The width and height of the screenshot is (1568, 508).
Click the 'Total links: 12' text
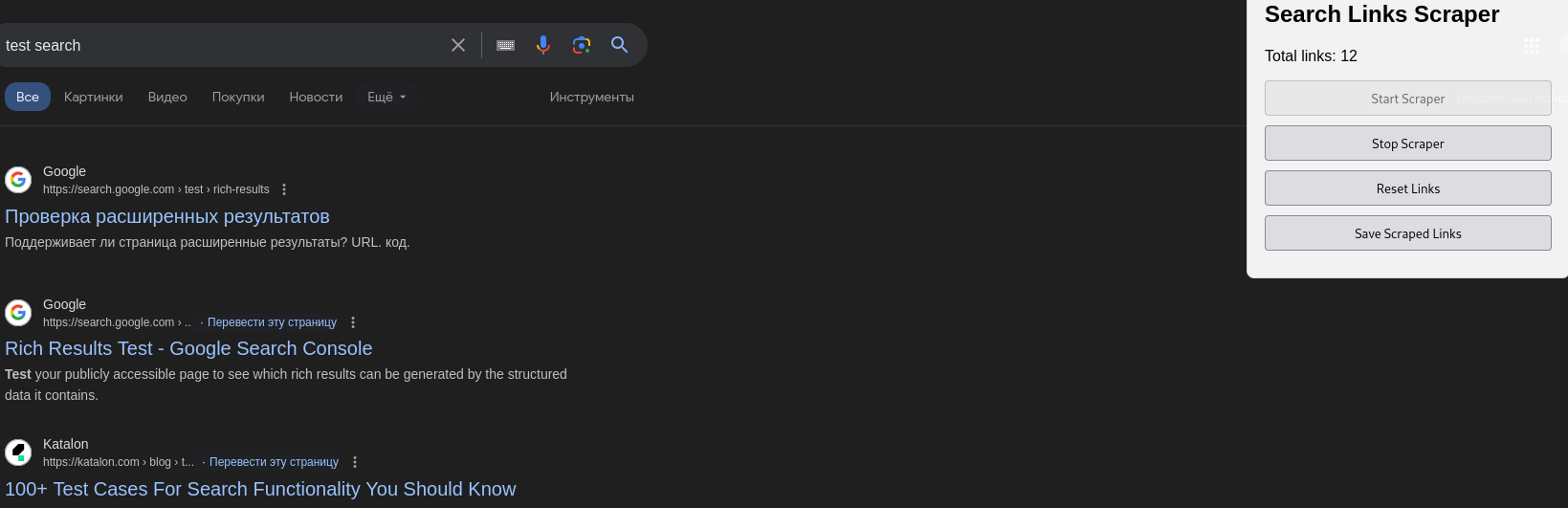tap(1311, 55)
